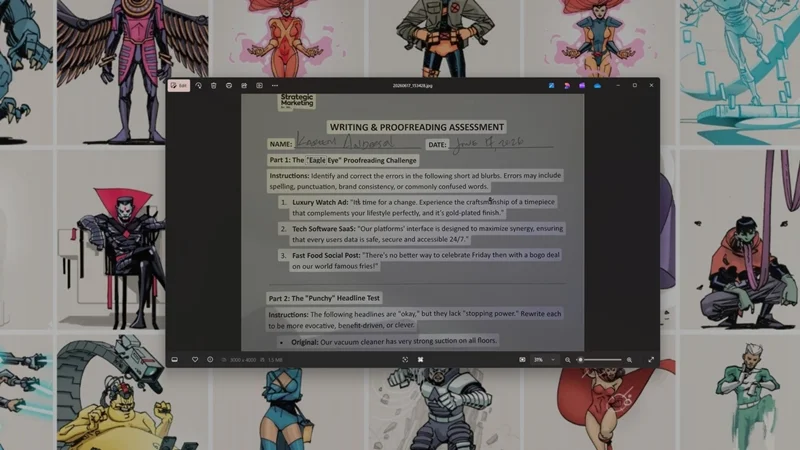
Task: Click the 1.5 MB file size text
Action: click(275, 360)
